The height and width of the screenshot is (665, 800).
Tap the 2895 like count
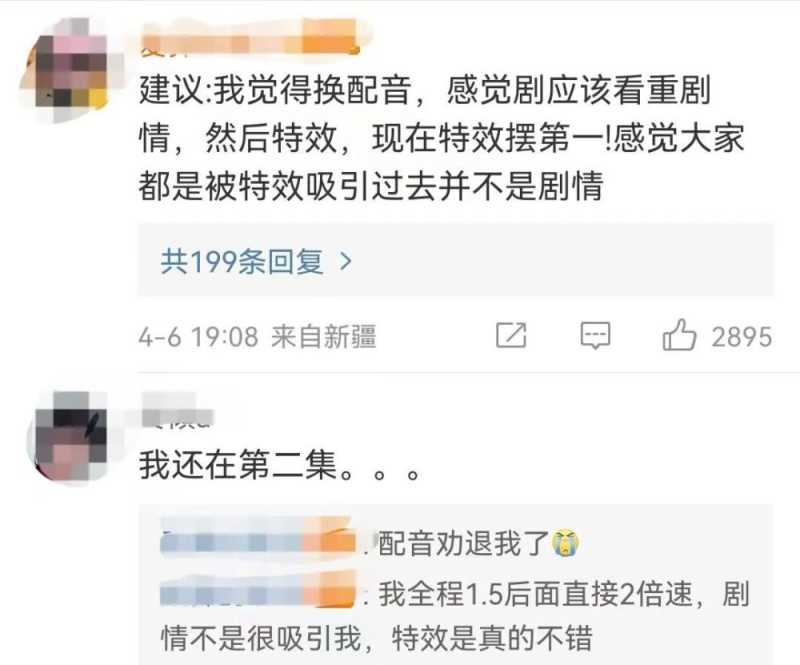(x=742, y=337)
